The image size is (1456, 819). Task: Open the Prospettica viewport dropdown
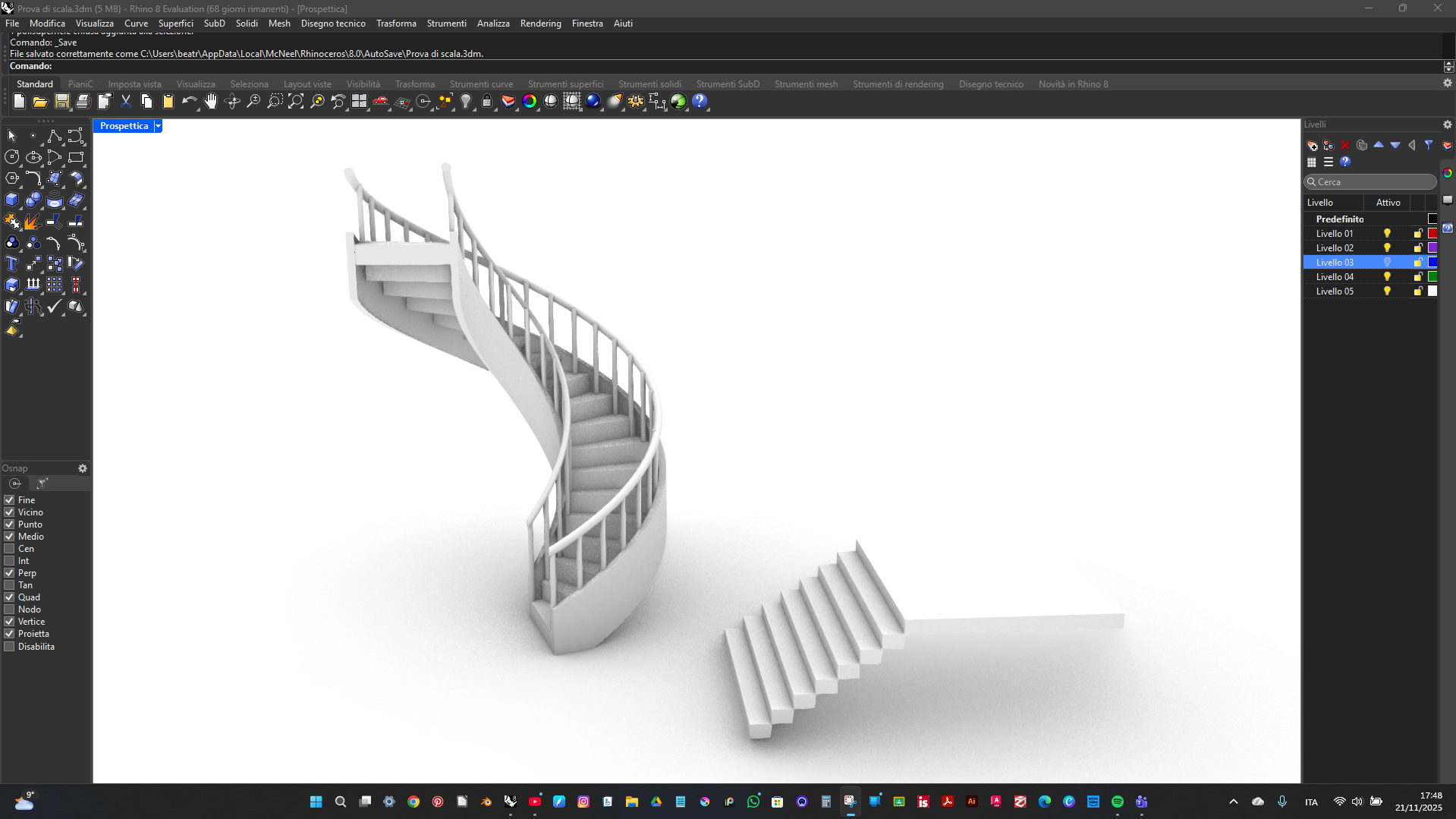[x=158, y=126]
